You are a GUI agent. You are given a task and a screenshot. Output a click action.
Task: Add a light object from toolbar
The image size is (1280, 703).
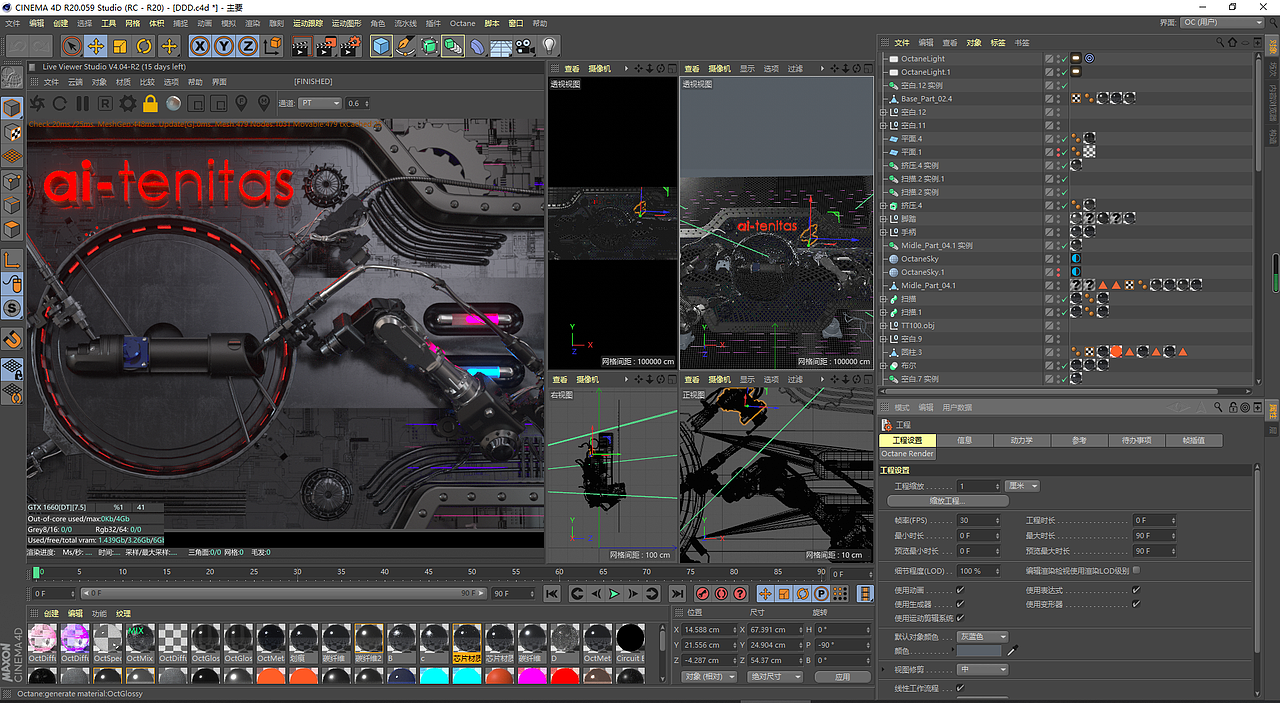pos(549,46)
